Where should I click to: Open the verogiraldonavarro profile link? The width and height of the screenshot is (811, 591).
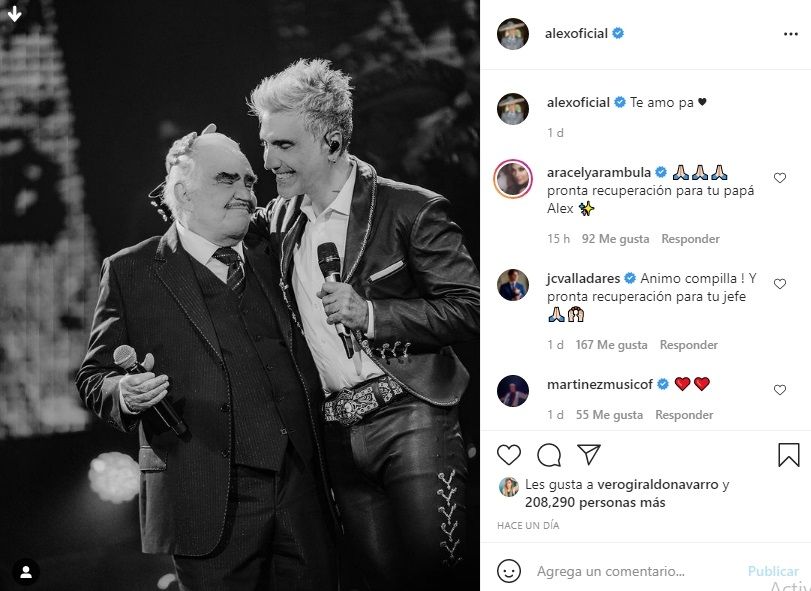pos(658,484)
